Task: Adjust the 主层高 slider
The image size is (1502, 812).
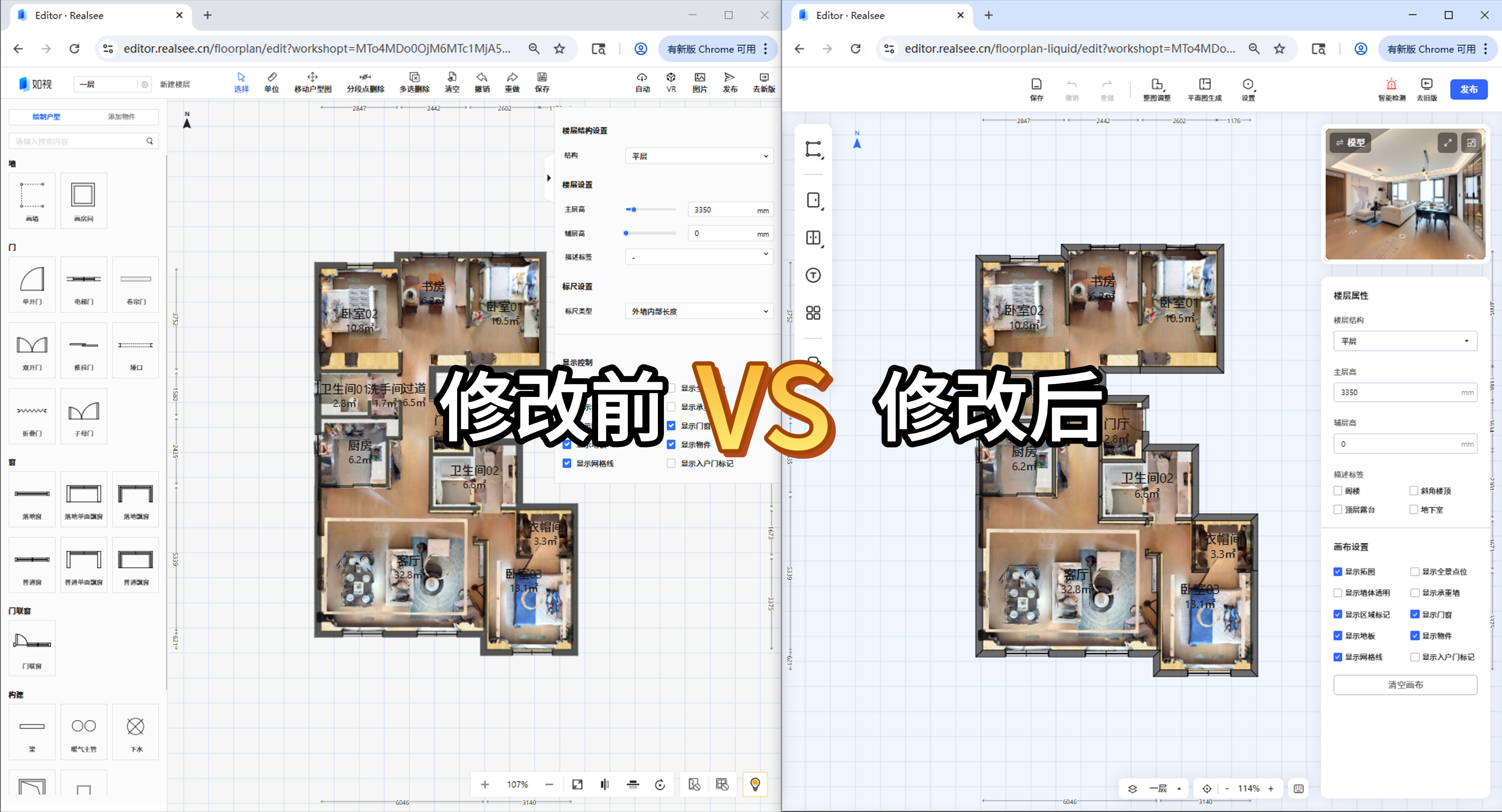Action: coord(634,209)
